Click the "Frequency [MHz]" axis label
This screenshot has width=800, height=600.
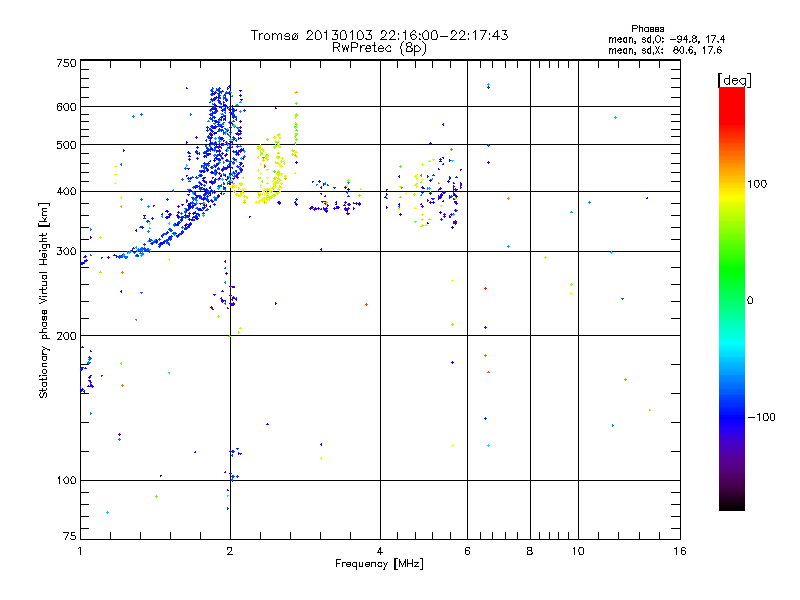(x=379, y=564)
